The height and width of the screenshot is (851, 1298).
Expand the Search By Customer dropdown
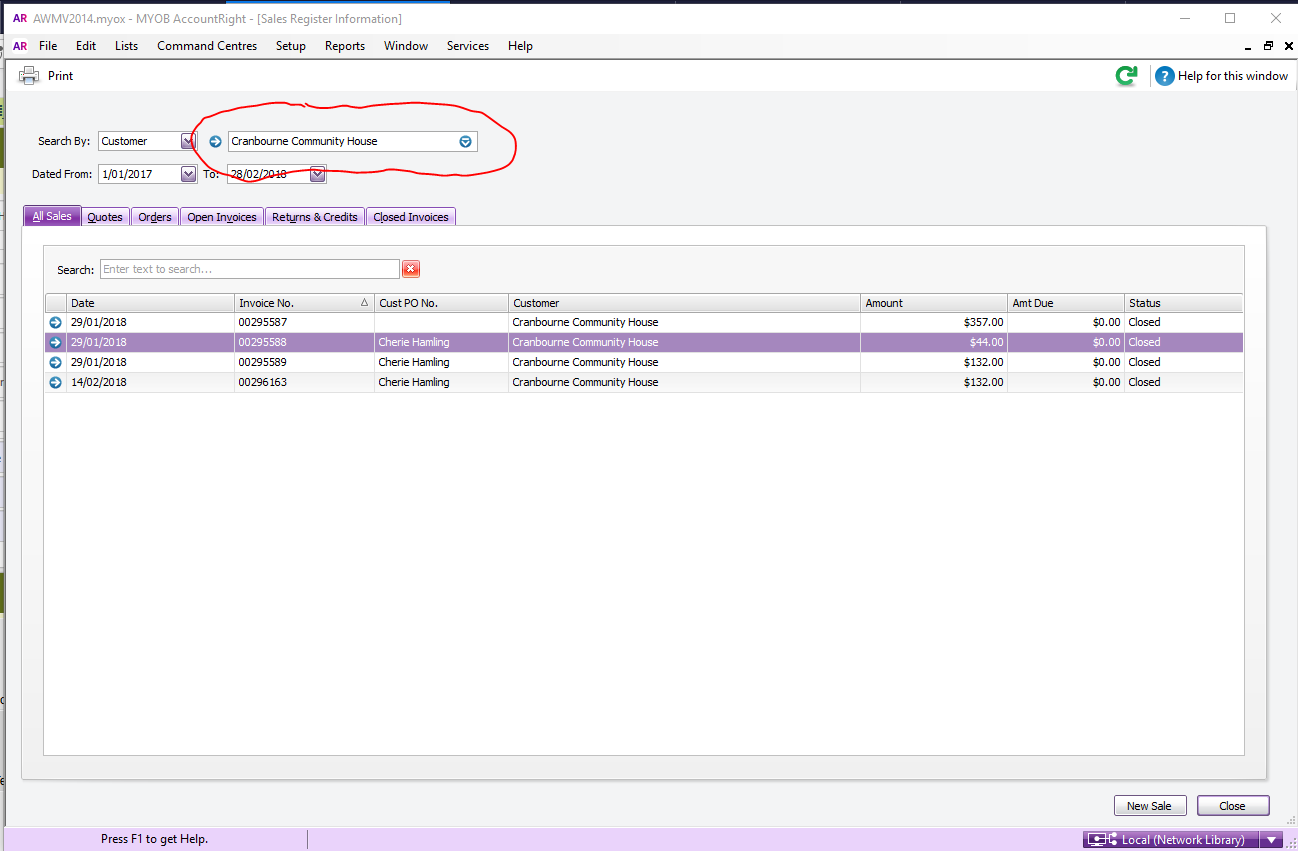pos(188,142)
